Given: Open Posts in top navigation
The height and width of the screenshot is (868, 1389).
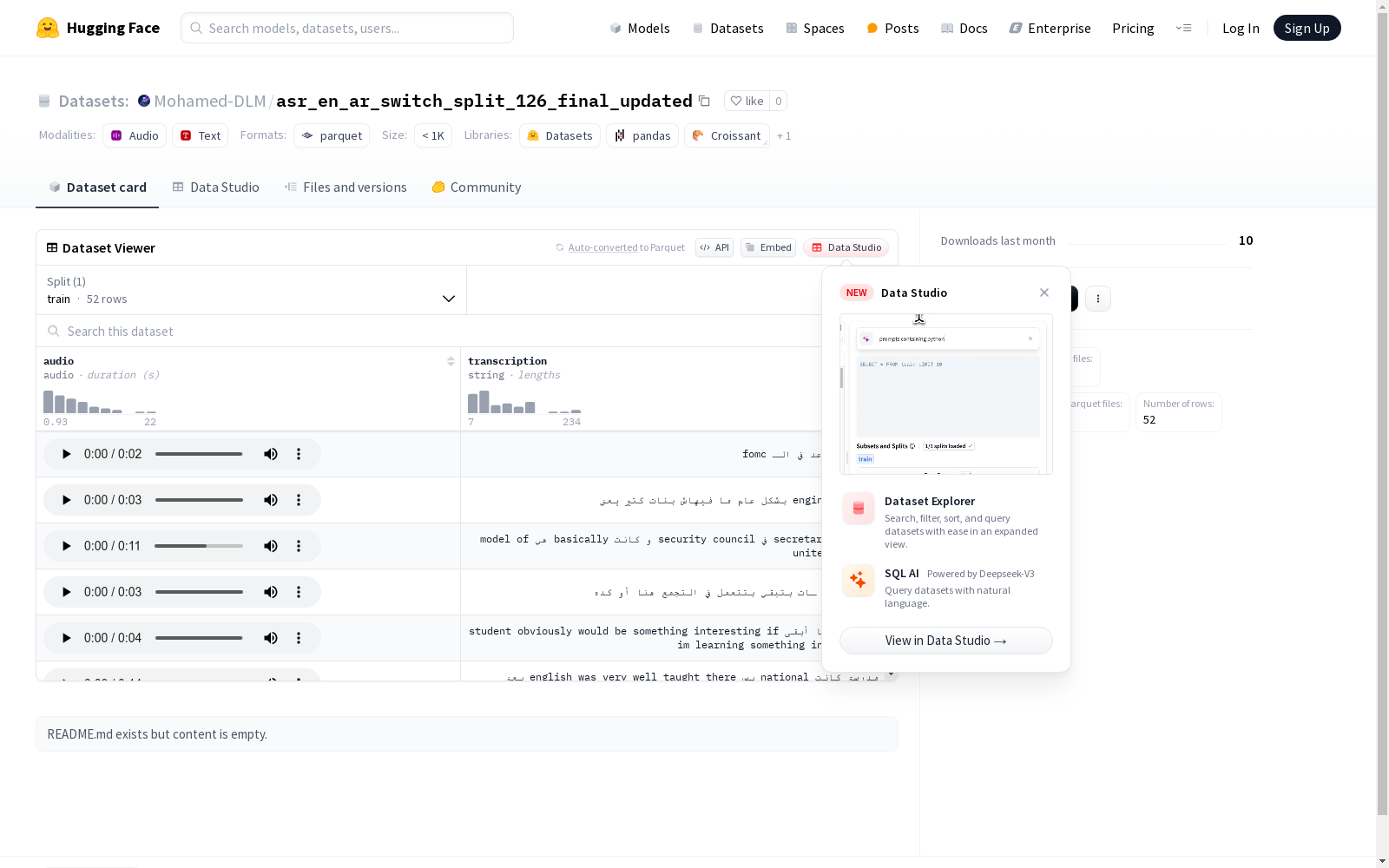Looking at the screenshot, I should pyautogui.click(x=892, y=28).
